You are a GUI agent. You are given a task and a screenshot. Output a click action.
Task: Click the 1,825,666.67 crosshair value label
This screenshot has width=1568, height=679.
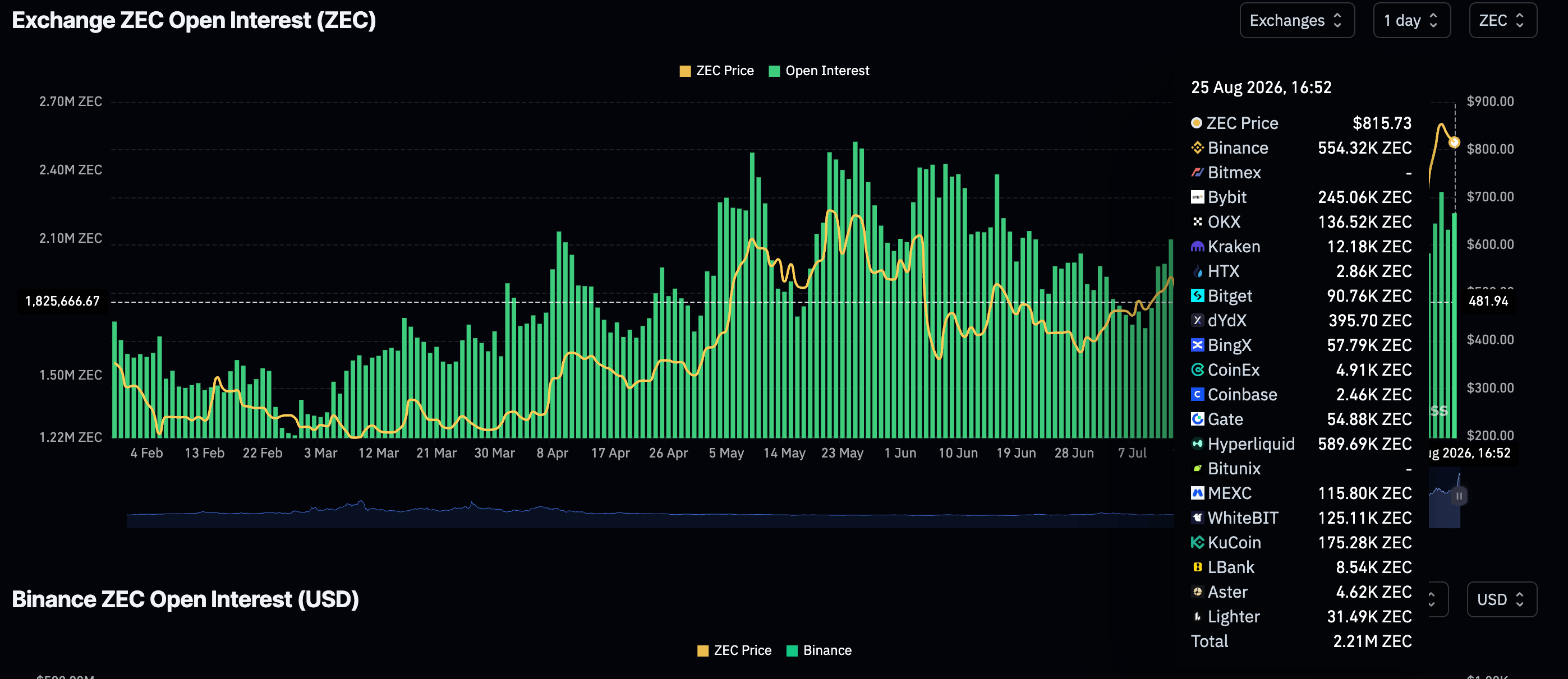[x=62, y=301]
